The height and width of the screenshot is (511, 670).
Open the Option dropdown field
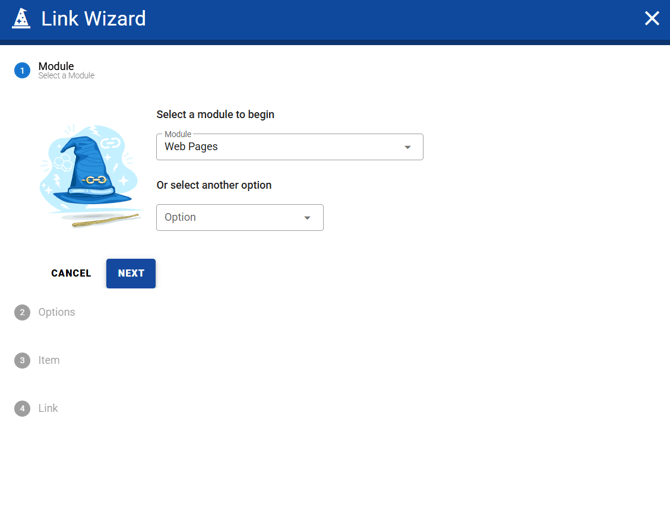click(230, 218)
